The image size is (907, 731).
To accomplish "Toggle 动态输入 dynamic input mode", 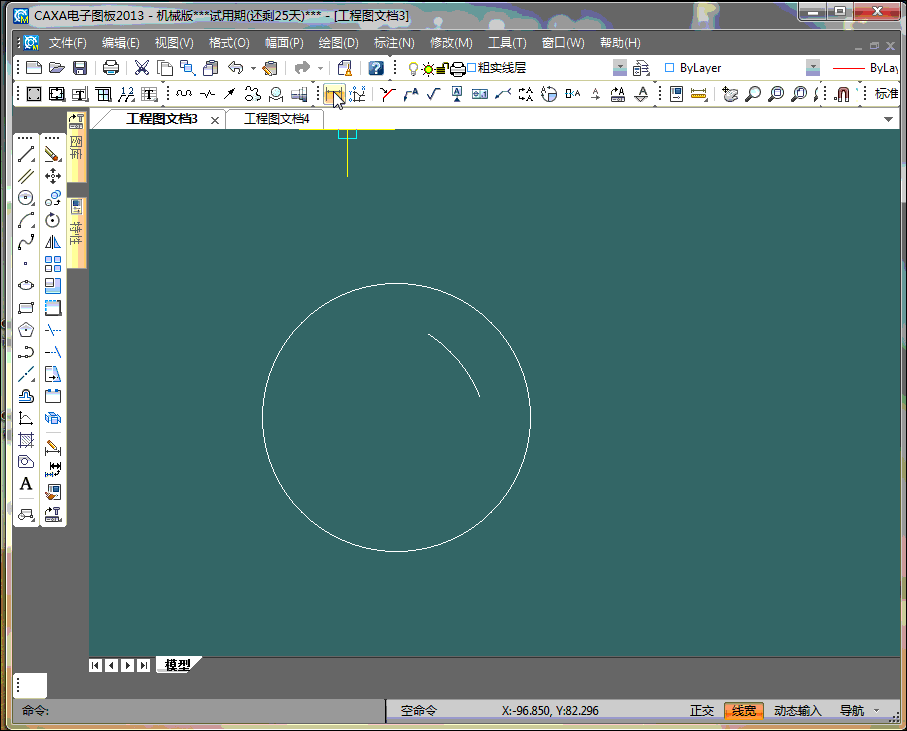I will pos(798,711).
